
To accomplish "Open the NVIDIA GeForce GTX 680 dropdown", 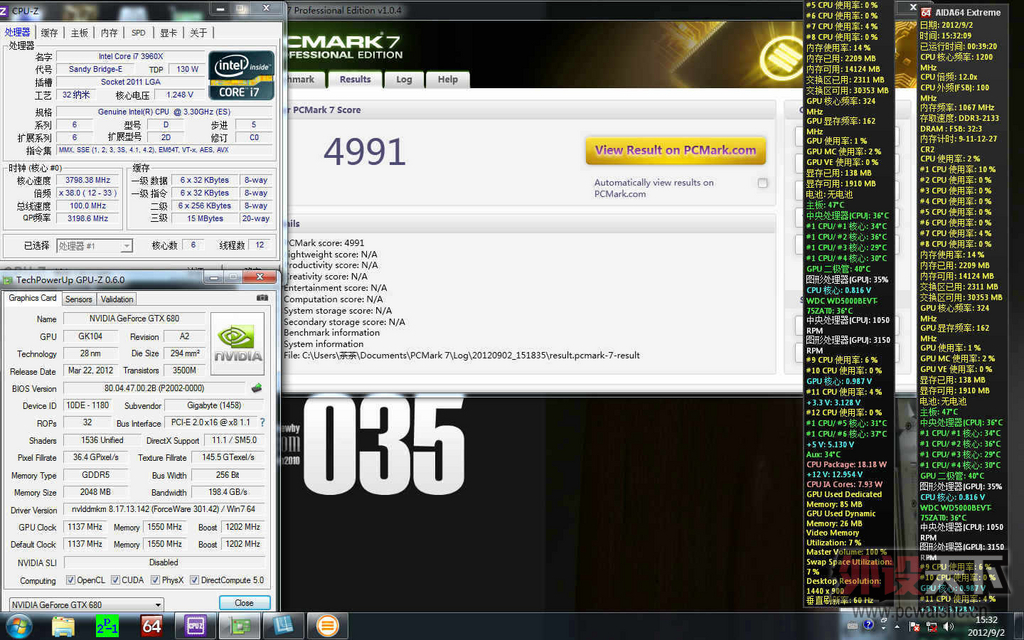I will (86, 605).
